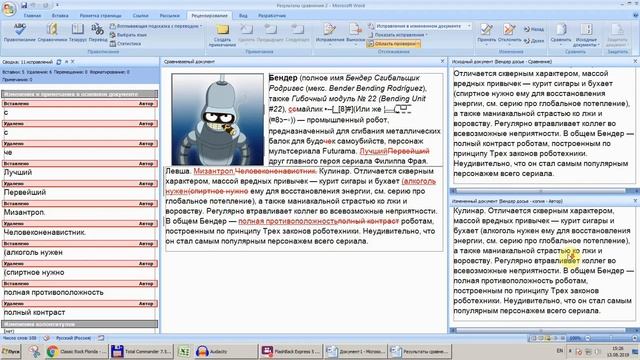This screenshot has height=360, width=640.
Task: Expand Показать исправления menu
Action: coord(398,35)
